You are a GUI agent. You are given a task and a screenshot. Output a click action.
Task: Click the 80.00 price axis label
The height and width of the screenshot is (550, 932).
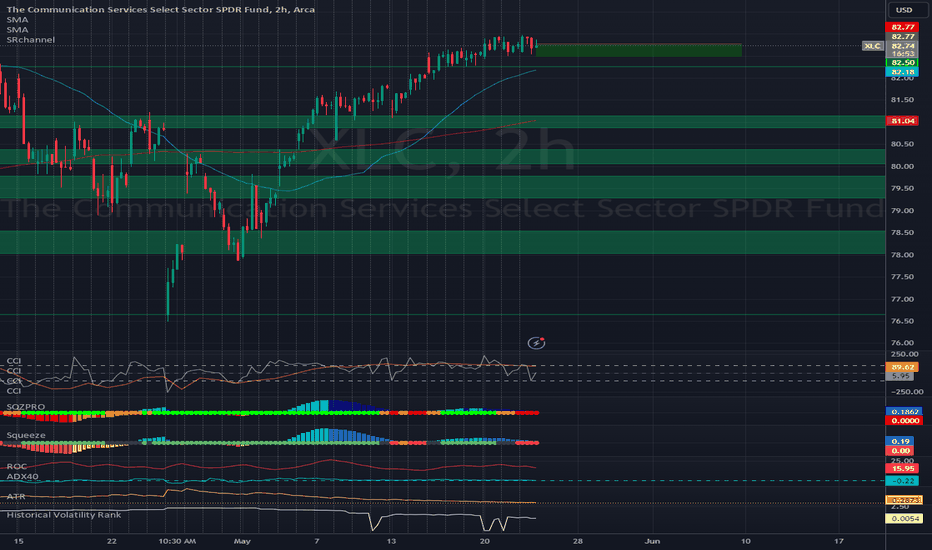pyautogui.click(x=902, y=166)
